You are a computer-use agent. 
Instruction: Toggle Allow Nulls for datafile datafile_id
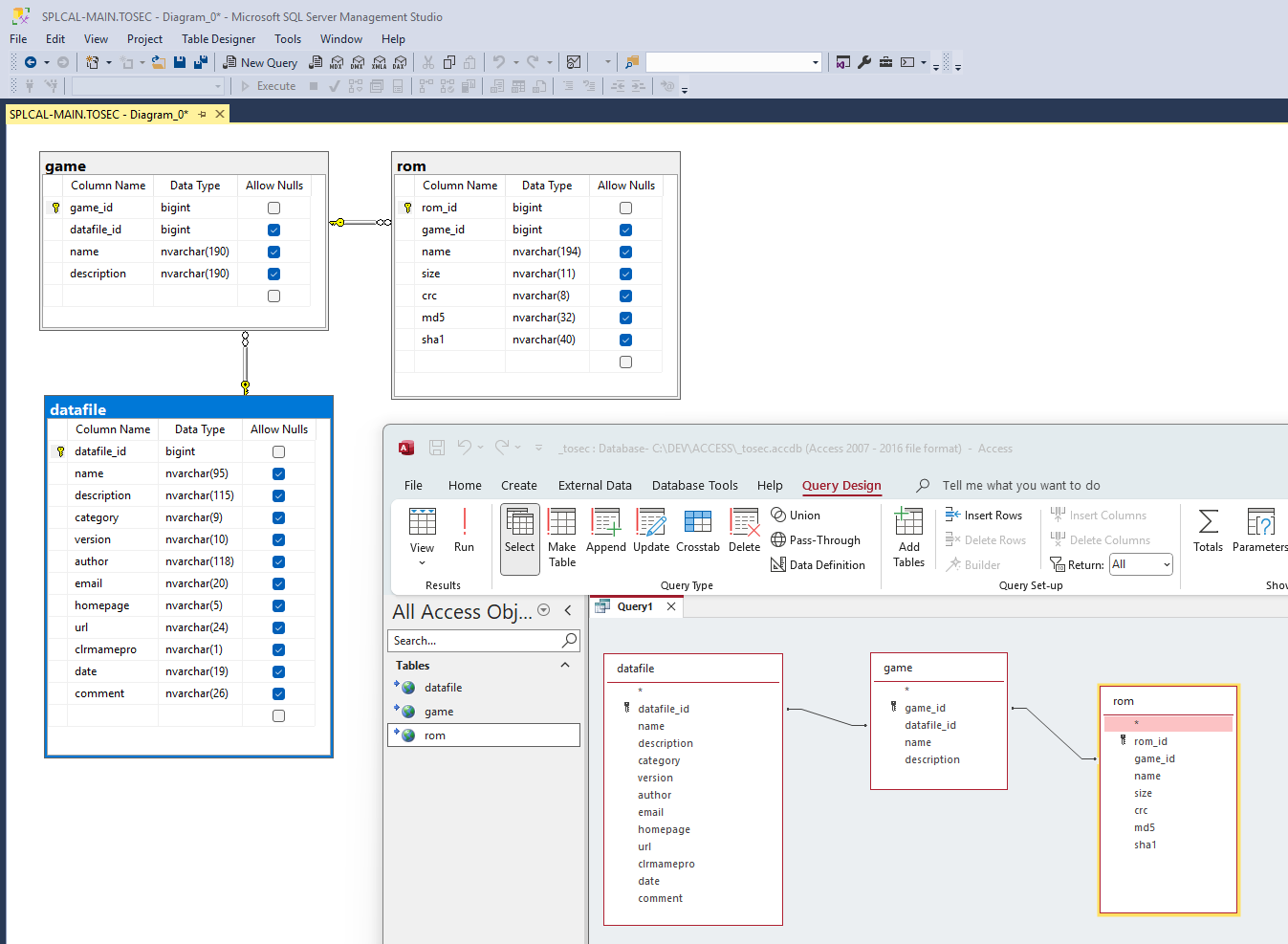[x=278, y=451]
